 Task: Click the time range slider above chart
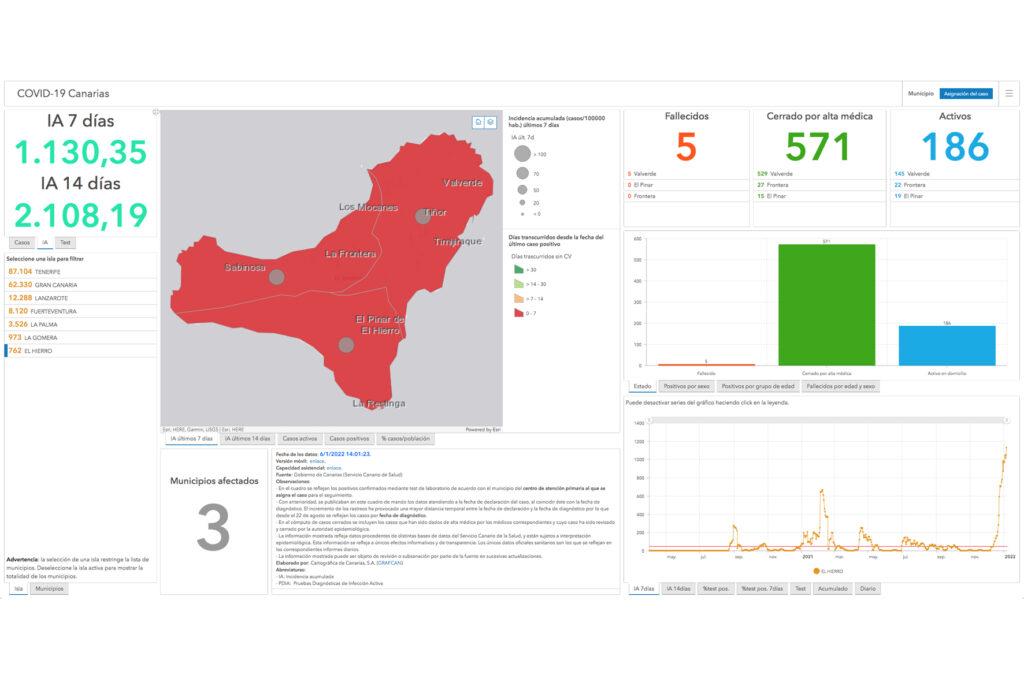pyautogui.click(x=828, y=420)
